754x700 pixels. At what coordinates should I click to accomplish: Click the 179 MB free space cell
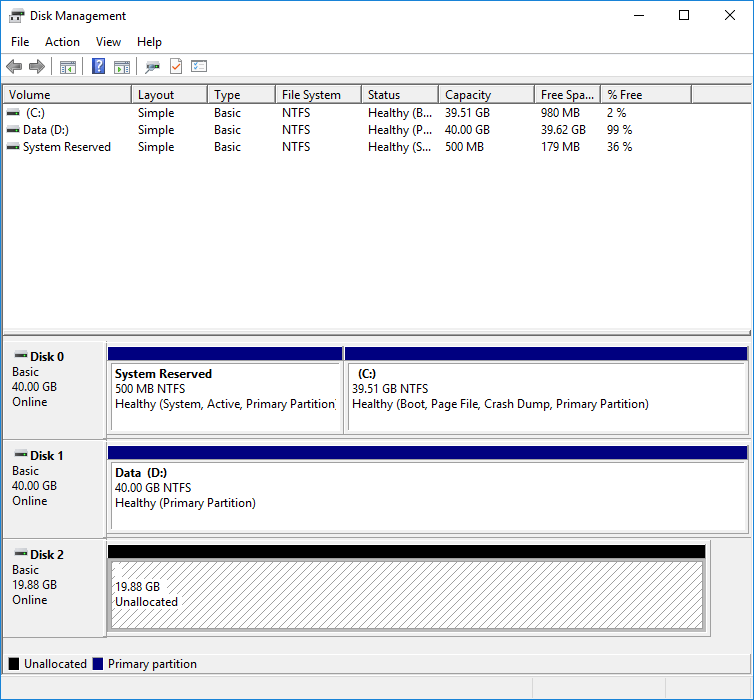[x=560, y=147]
